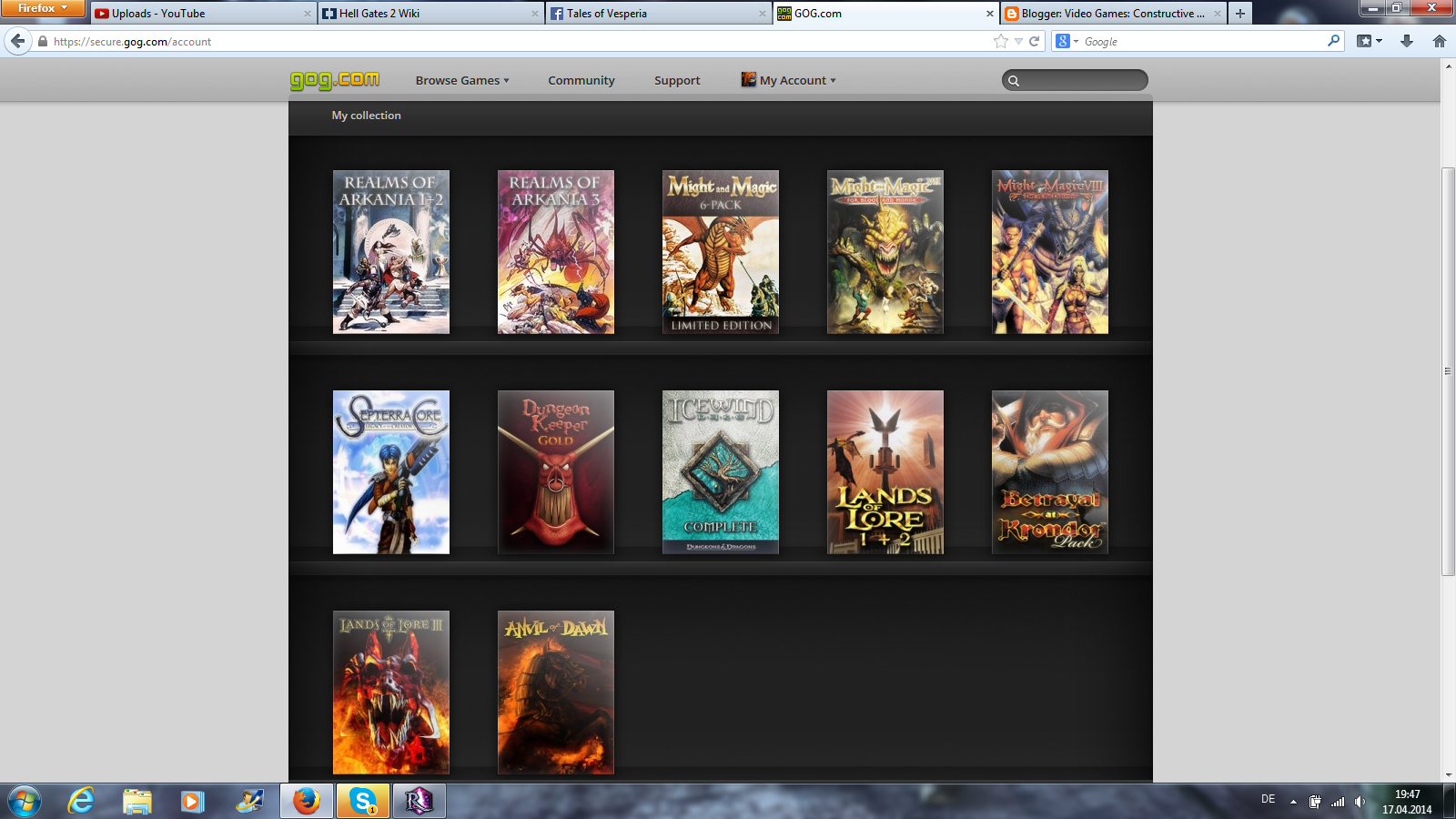This screenshot has width=1456, height=819.
Task: Open the Realms of Arkania 3 game cover
Action: click(x=556, y=252)
